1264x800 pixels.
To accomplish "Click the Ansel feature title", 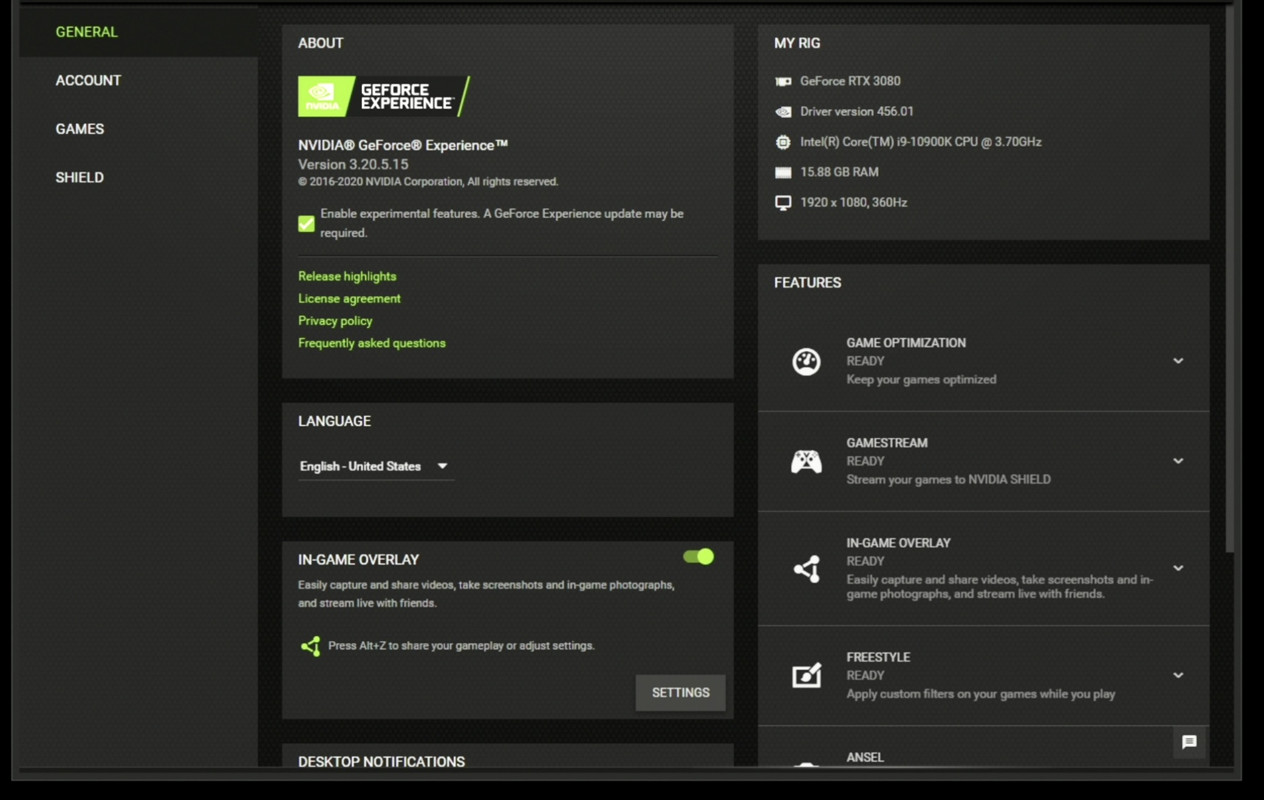I will click(865, 758).
